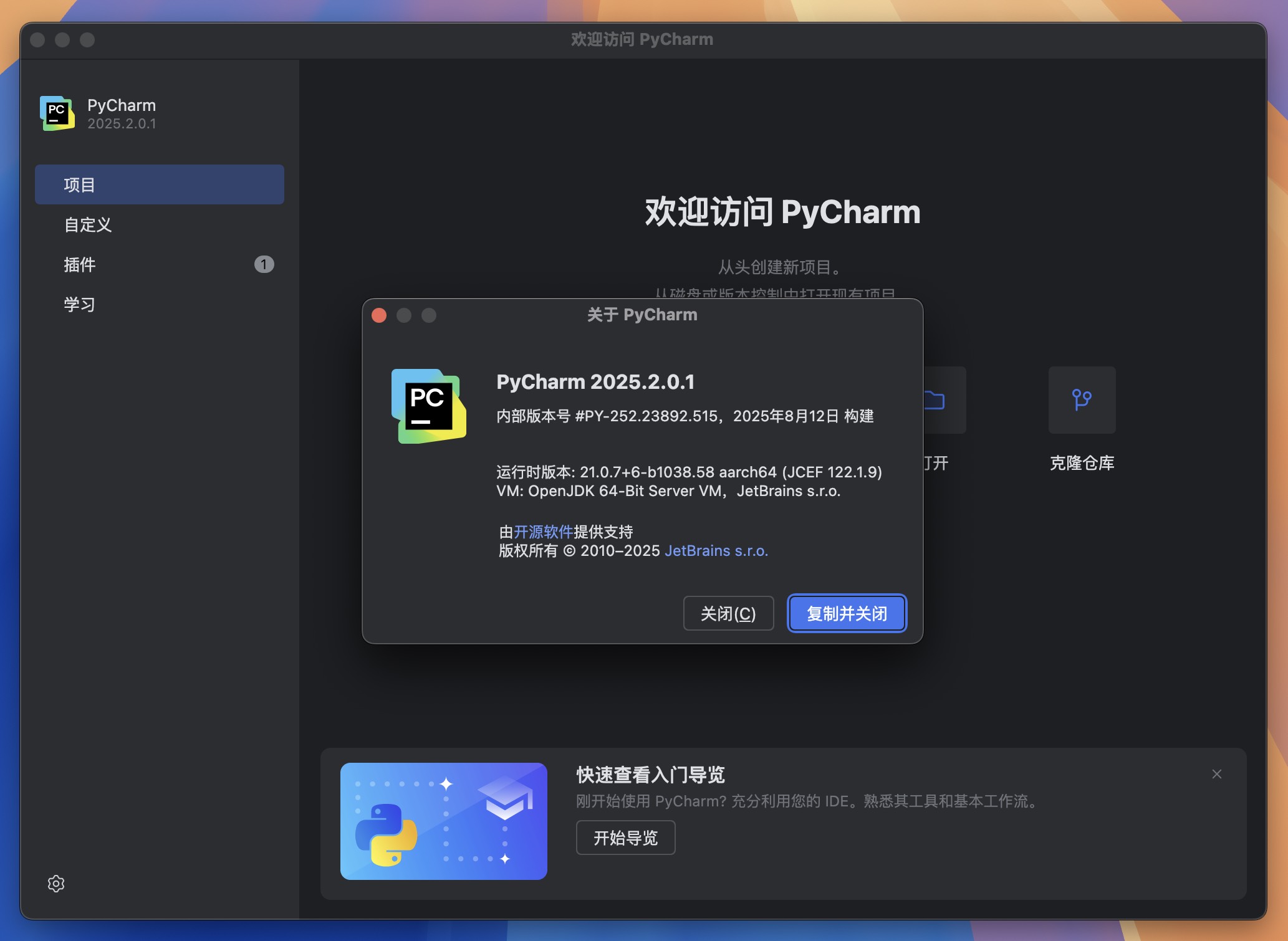
Task: Click the PyCharm logo in the sidebar
Action: [x=56, y=113]
